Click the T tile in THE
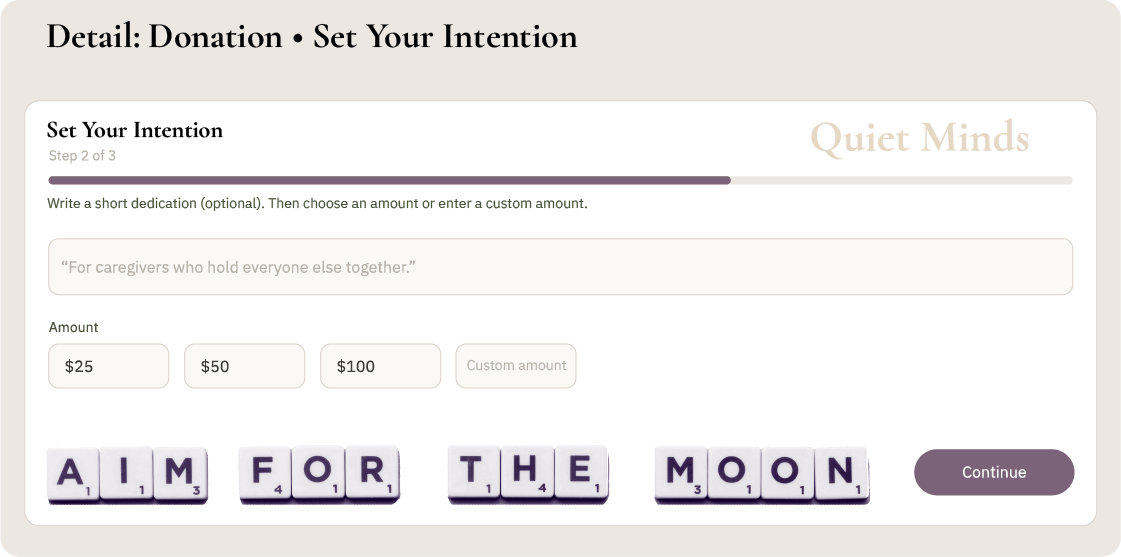The height and width of the screenshot is (557, 1121). click(474, 474)
